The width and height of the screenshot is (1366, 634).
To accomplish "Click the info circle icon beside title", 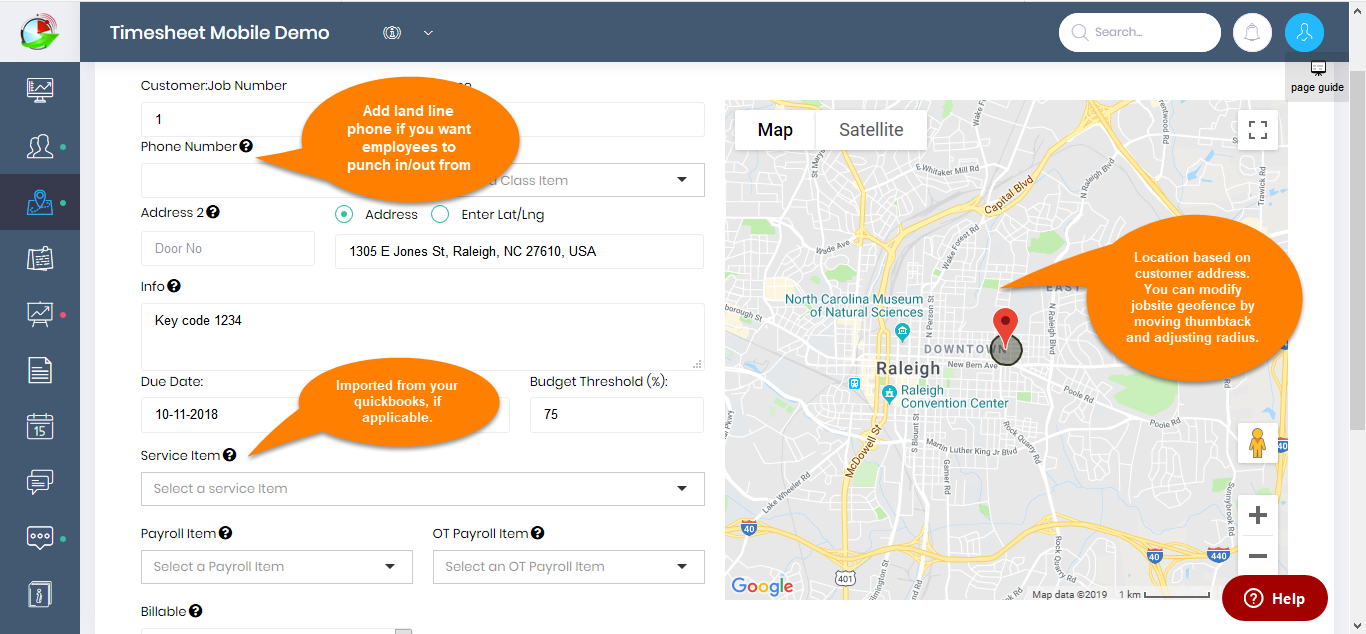I will pos(392,33).
